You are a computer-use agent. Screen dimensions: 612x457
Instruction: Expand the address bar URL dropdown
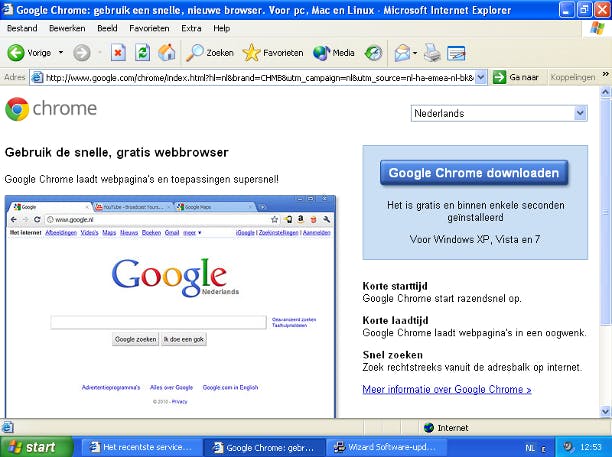(x=481, y=77)
